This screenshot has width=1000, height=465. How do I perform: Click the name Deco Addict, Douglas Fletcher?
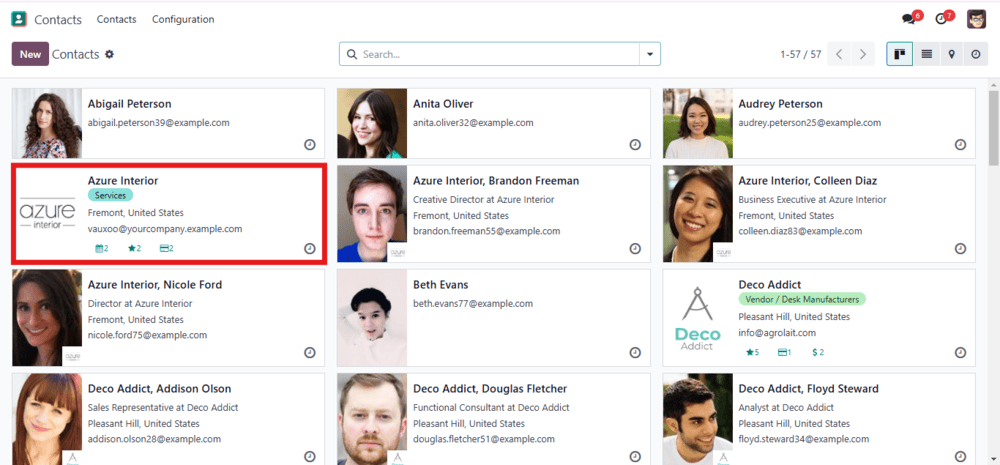[490, 389]
